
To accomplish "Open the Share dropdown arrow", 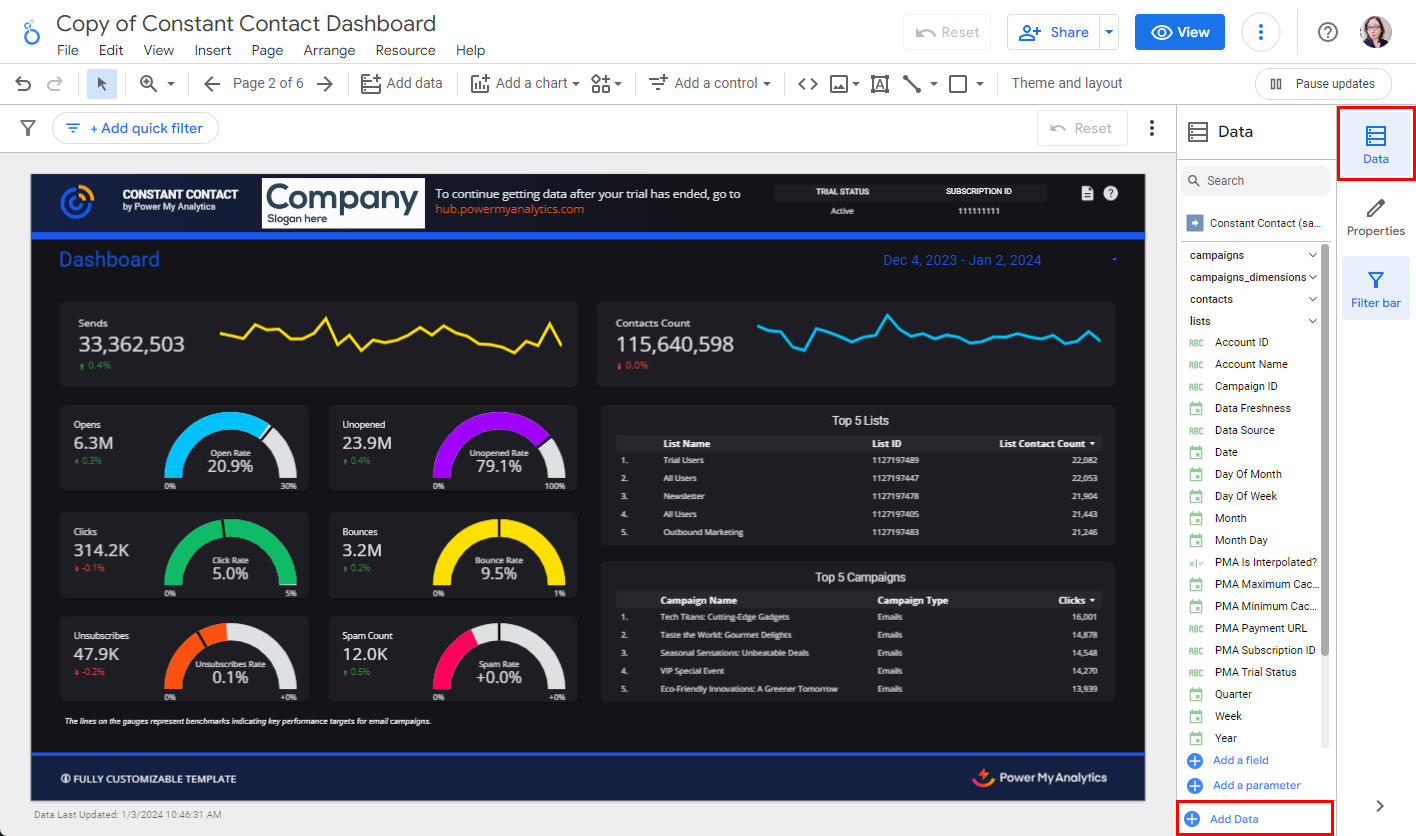I will point(1108,32).
